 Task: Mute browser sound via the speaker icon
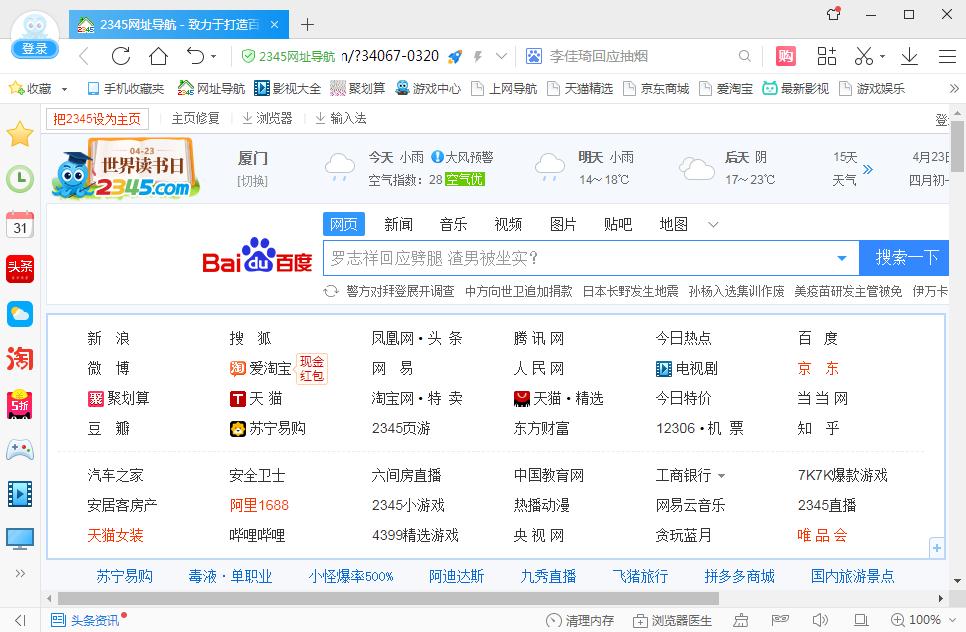point(819,620)
